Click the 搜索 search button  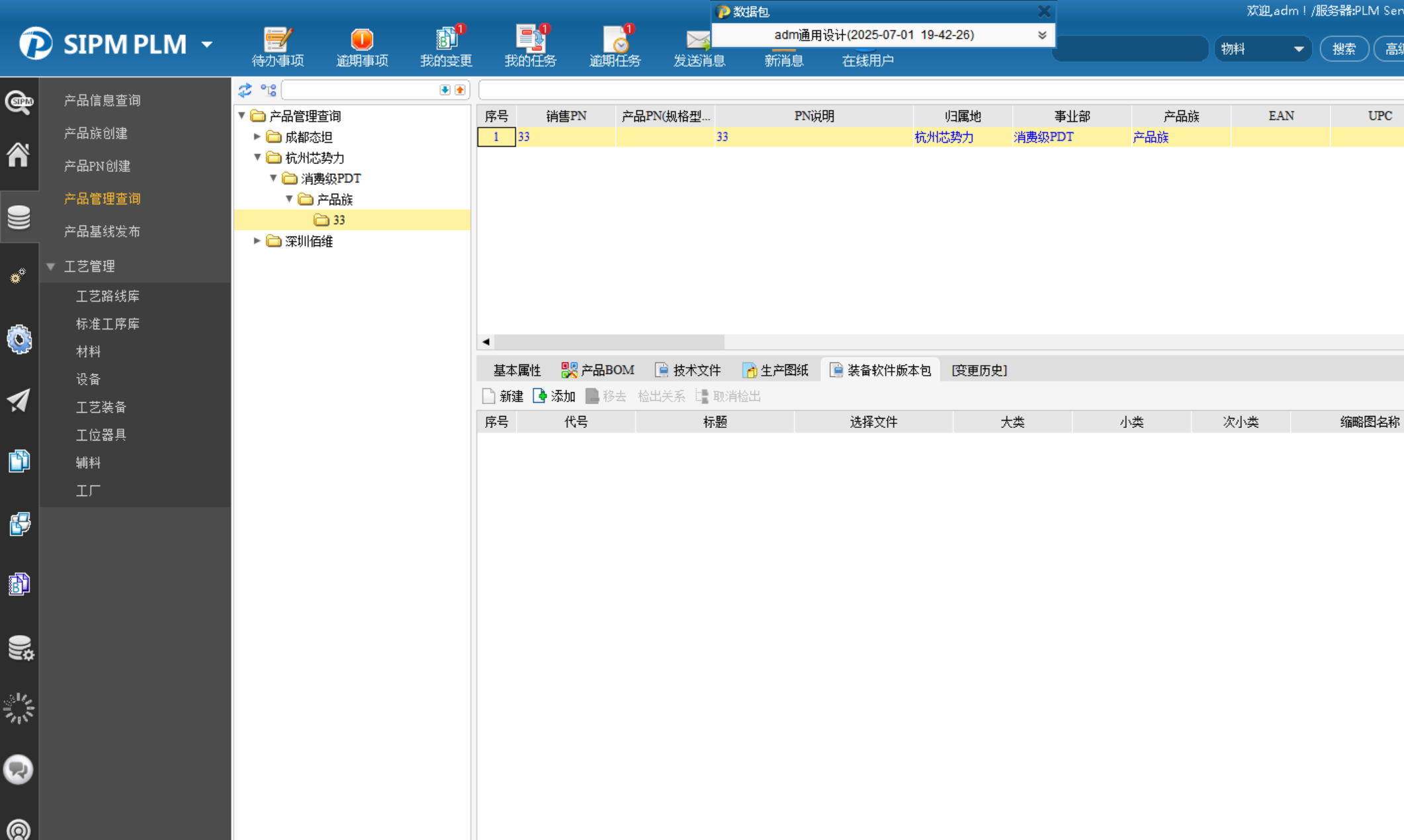1344,49
